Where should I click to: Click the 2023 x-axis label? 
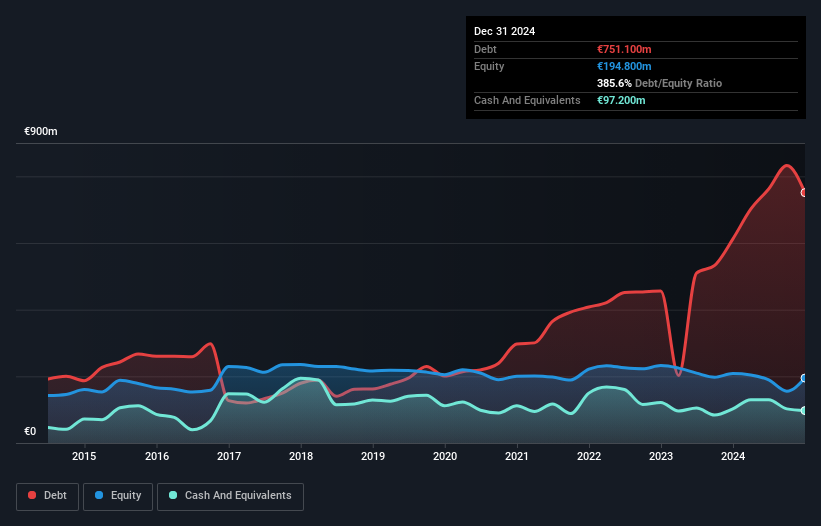(661, 456)
